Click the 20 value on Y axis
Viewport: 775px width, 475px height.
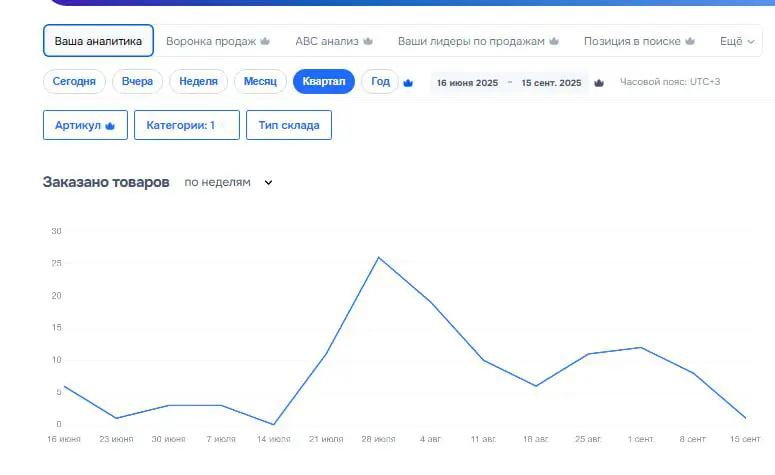click(x=56, y=296)
